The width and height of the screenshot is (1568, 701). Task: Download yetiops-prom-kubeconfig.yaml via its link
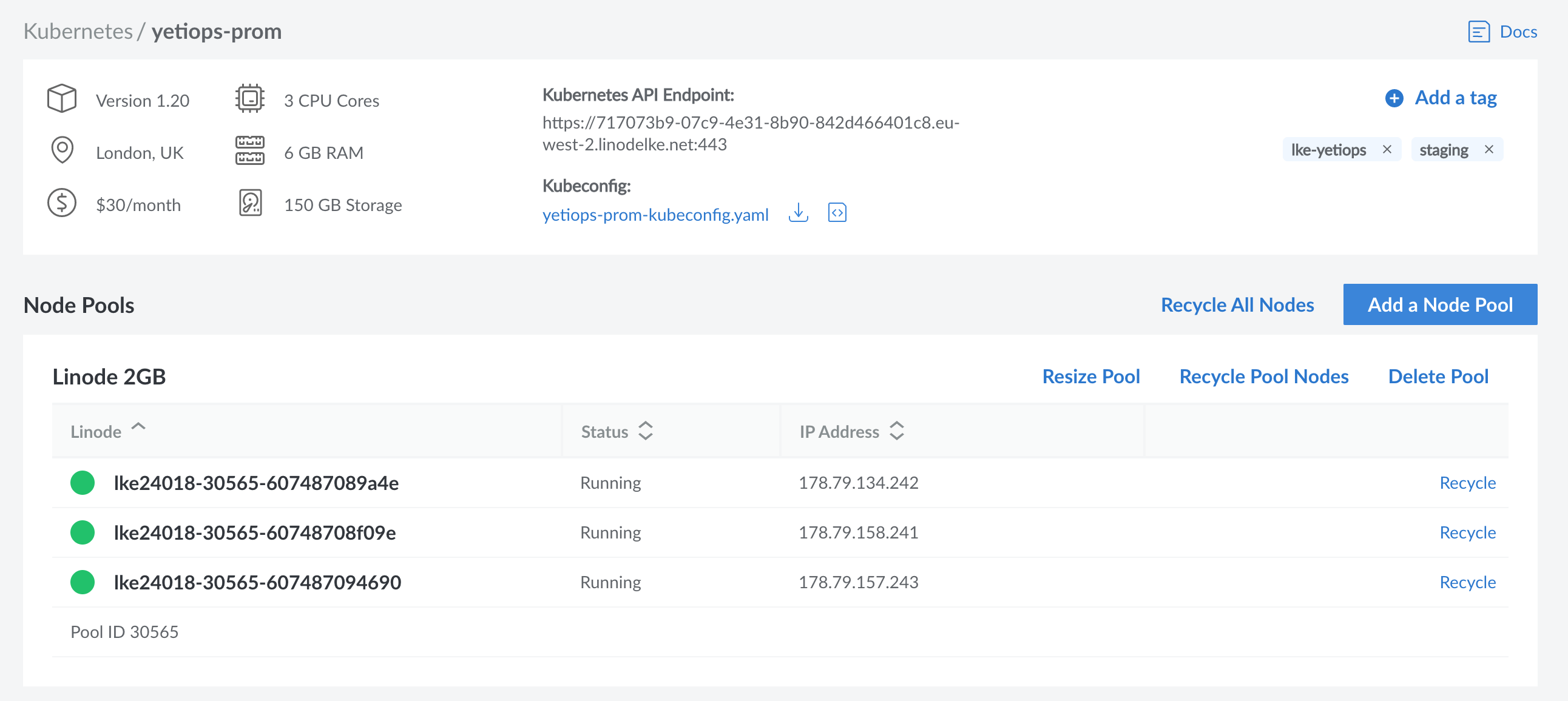click(x=655, y=214)
